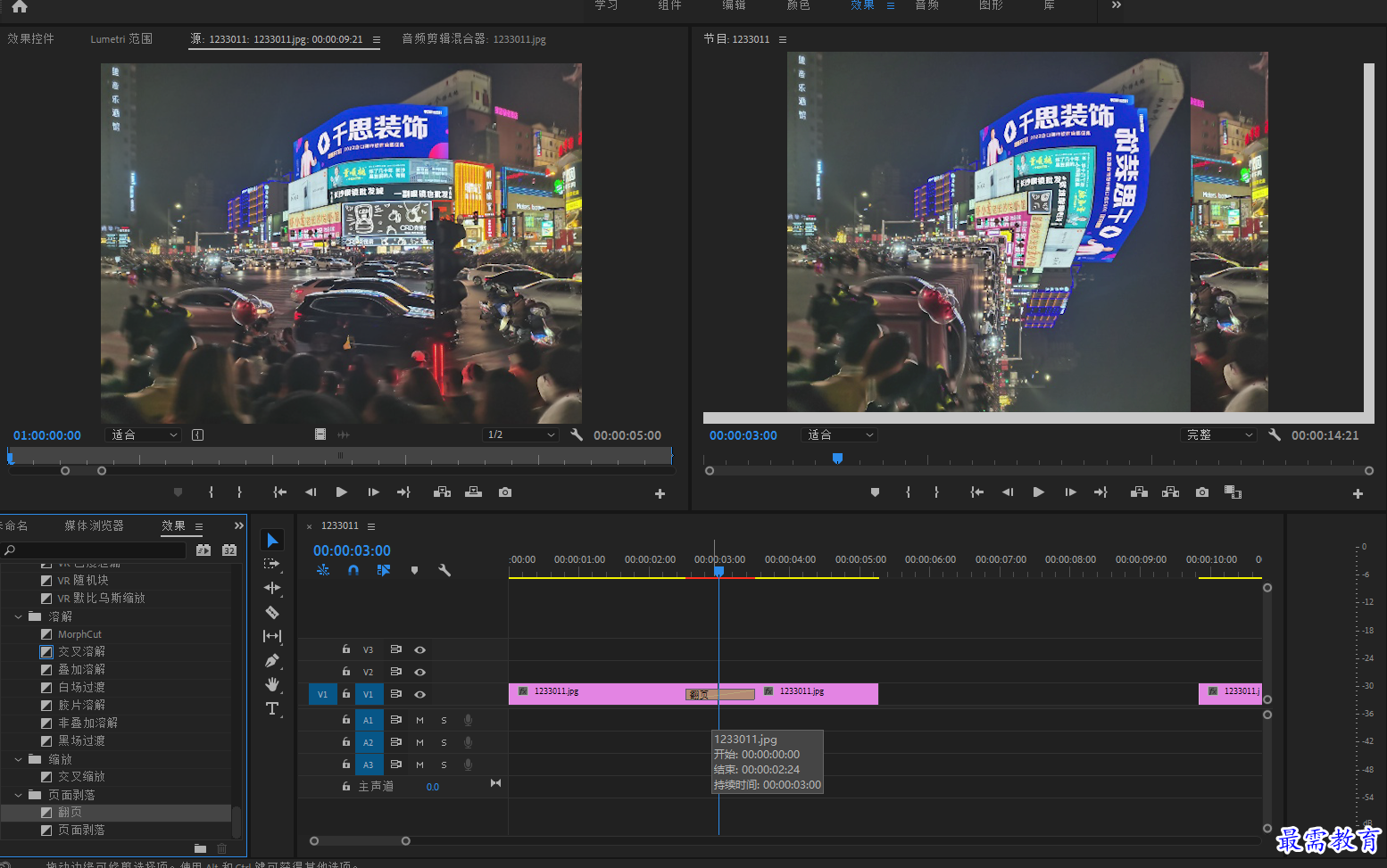Switch to 音频剪辑混合器 tab

[x=474, y=39]
